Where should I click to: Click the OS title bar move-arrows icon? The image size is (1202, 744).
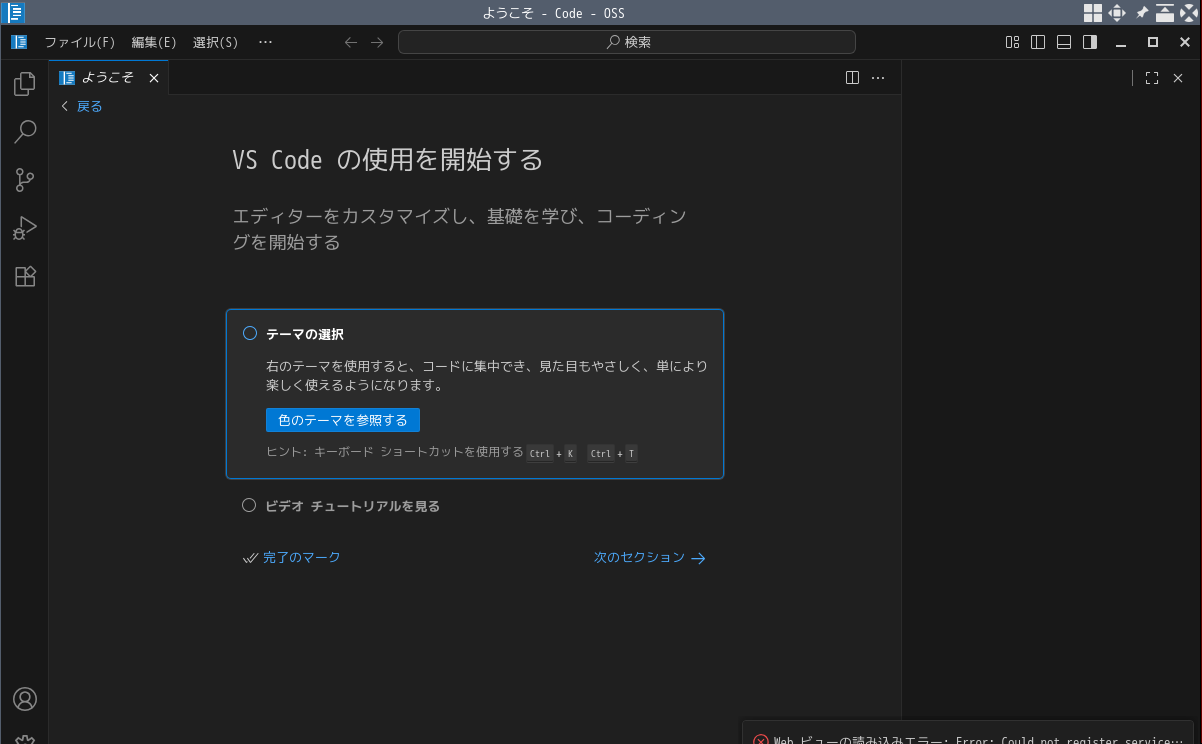(x=1117, y=13)
